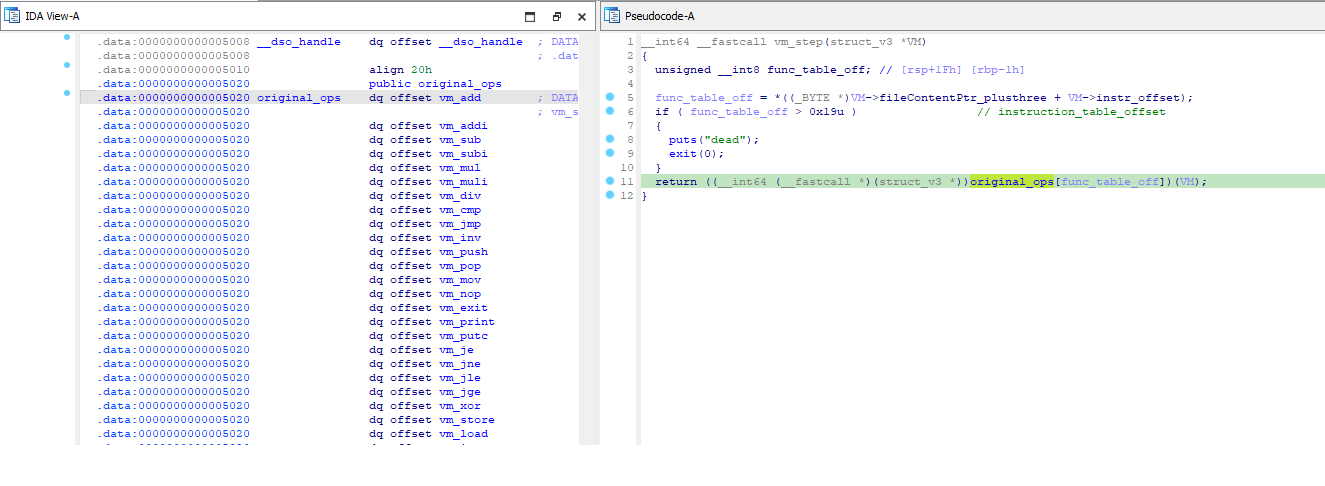Click the 'vm_jne' offset entry
Image resolution: width=1325 pixels, height=486 pixels.
tap(460, 364)
